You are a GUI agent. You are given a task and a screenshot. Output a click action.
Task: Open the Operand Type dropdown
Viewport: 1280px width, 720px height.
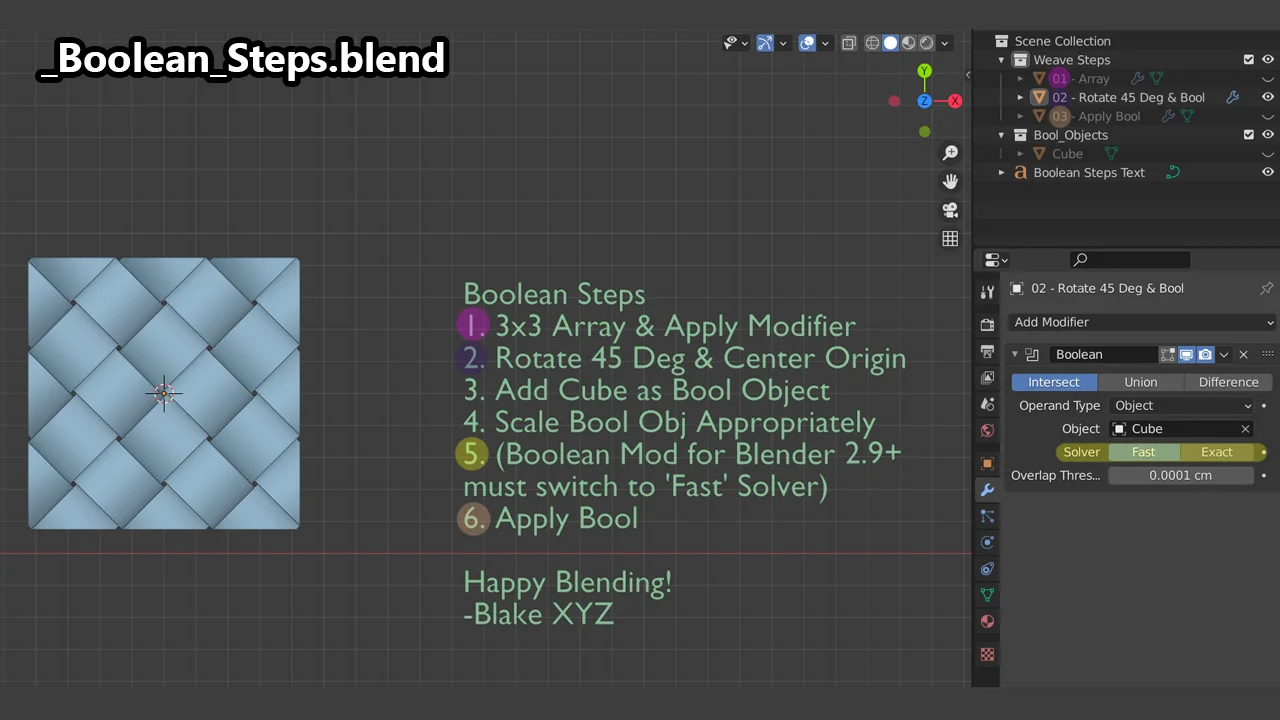pos(1182,405)
